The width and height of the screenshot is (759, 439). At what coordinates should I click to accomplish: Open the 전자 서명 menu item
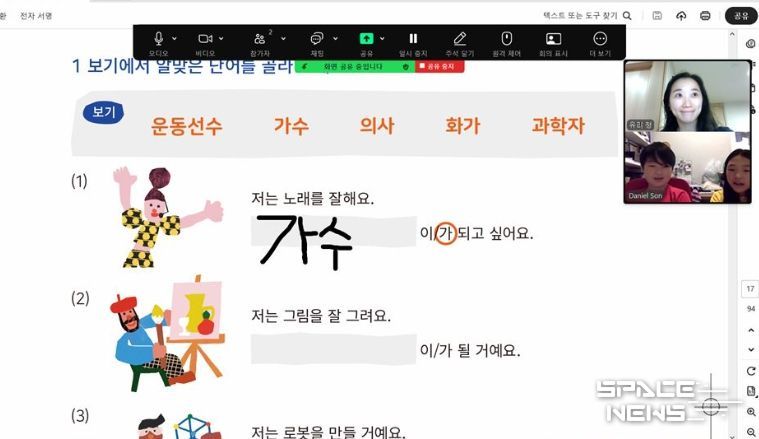tap(36, 16)
